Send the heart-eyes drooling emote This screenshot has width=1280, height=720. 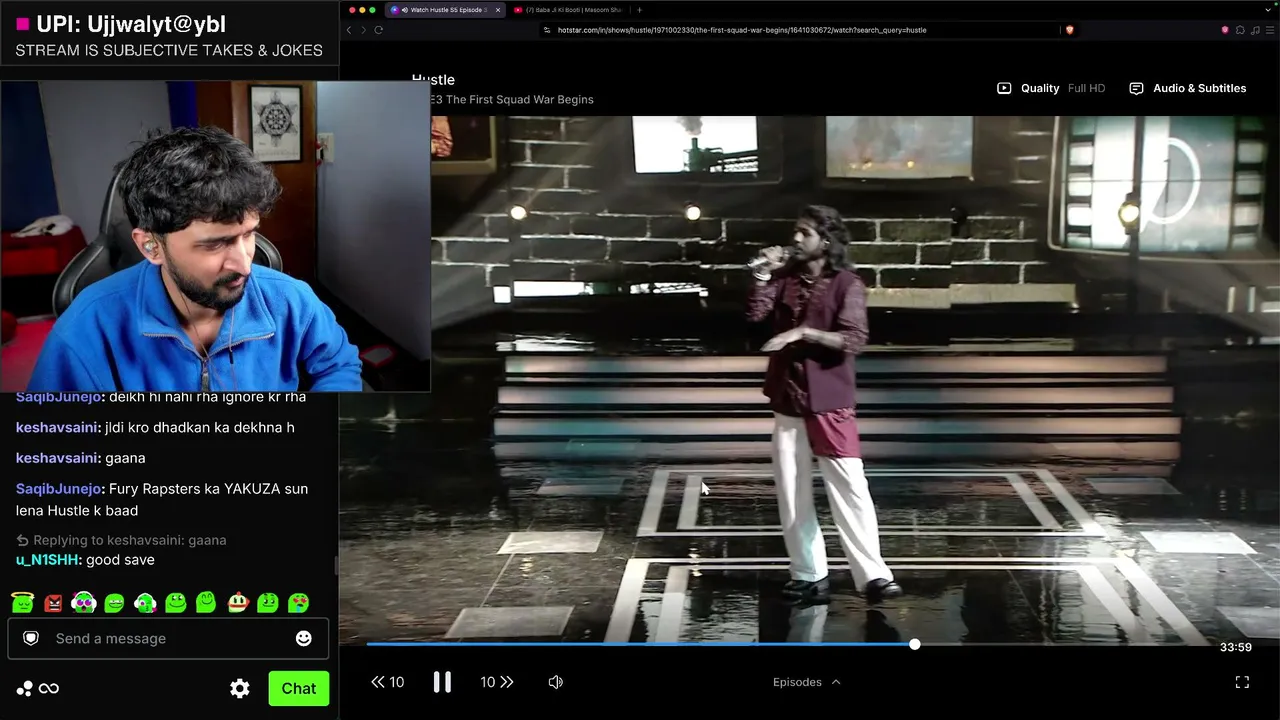click(x=298, y=603)
